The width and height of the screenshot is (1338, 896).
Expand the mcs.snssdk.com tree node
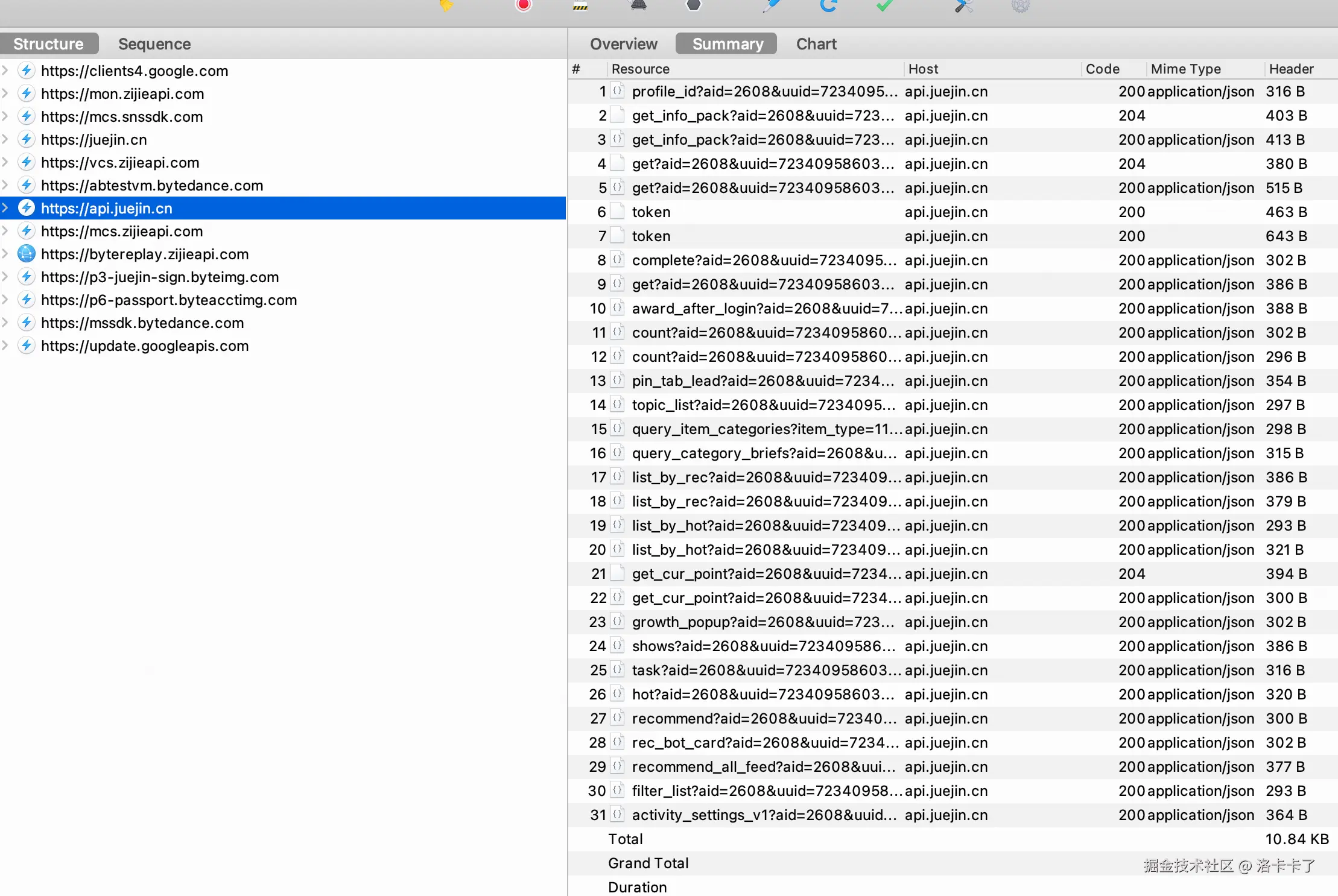tap(5, 116)
